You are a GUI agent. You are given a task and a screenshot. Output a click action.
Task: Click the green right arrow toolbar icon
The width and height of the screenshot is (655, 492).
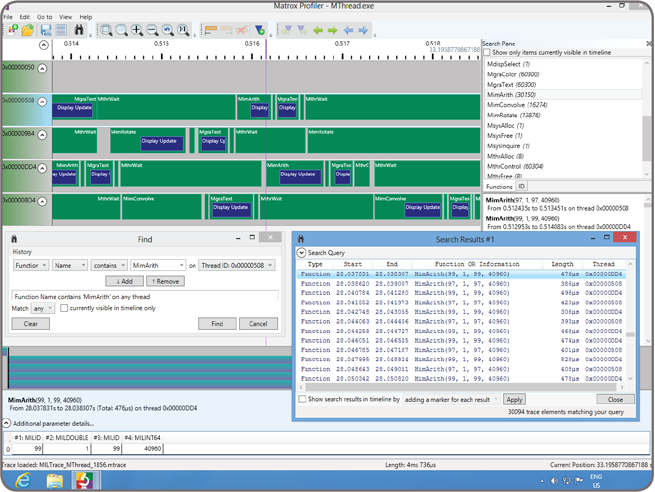click(333, 30)
